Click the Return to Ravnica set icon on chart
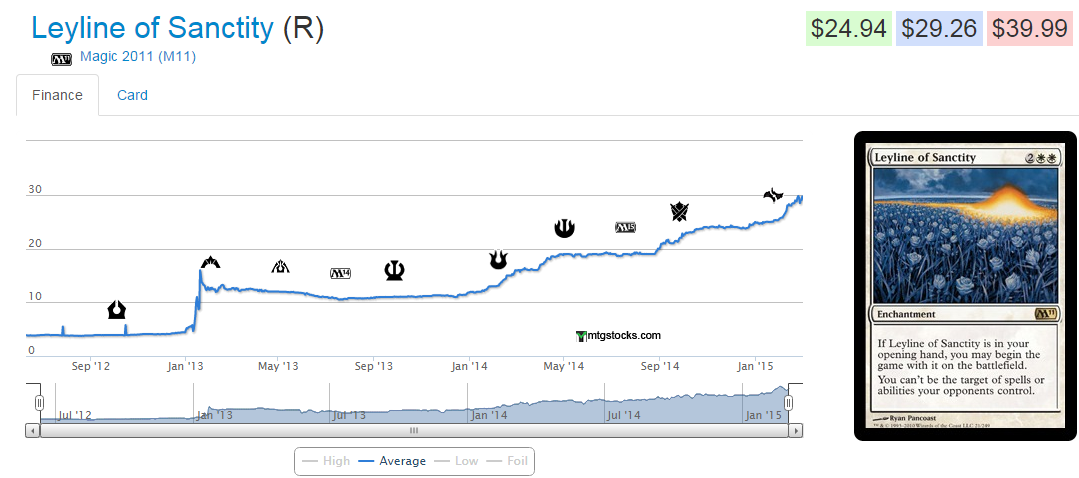 116,309
